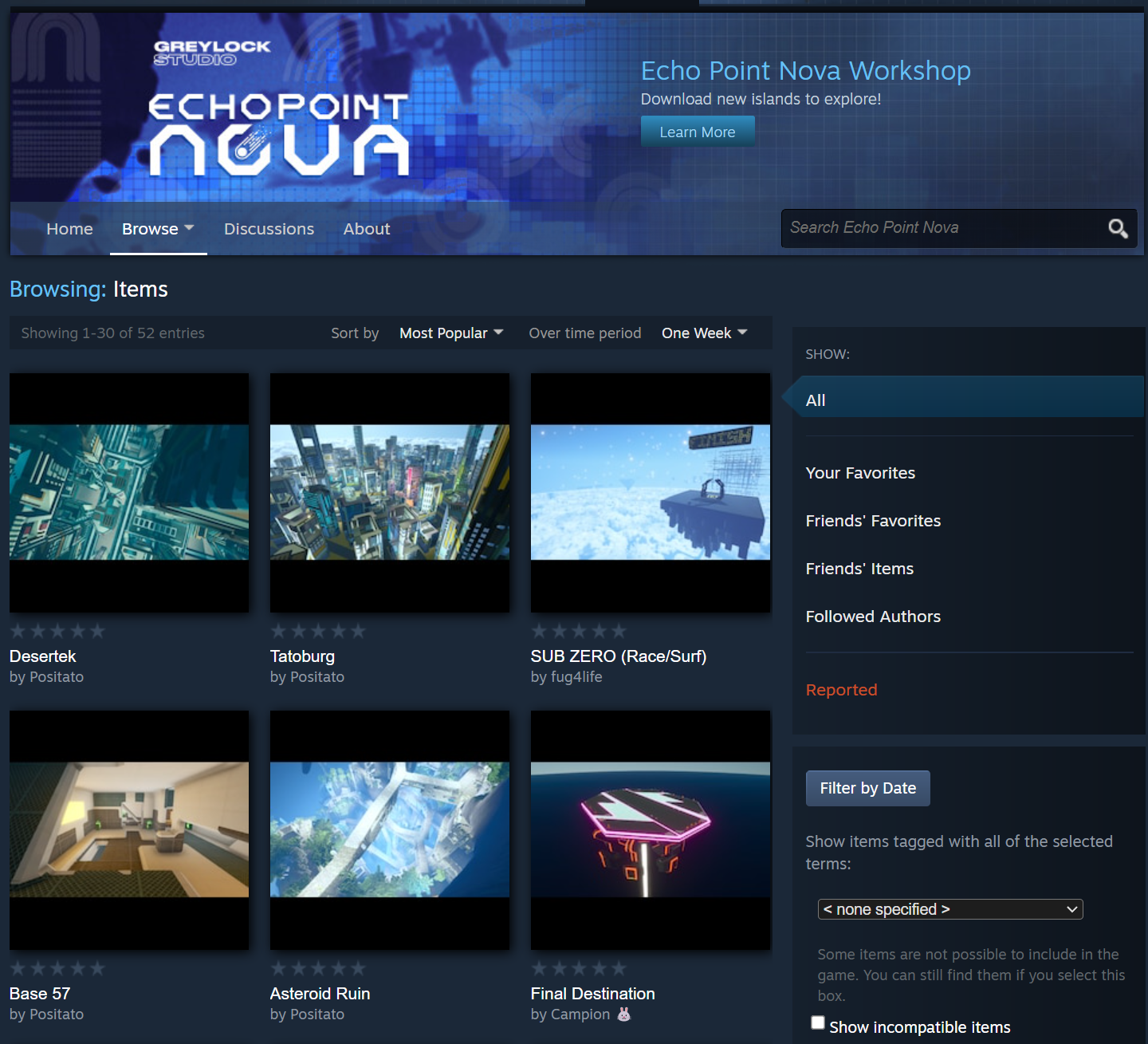Enable Show incompatible items checkbox
This screenshot has width=1148, height=1044.
click(817, 1023)
